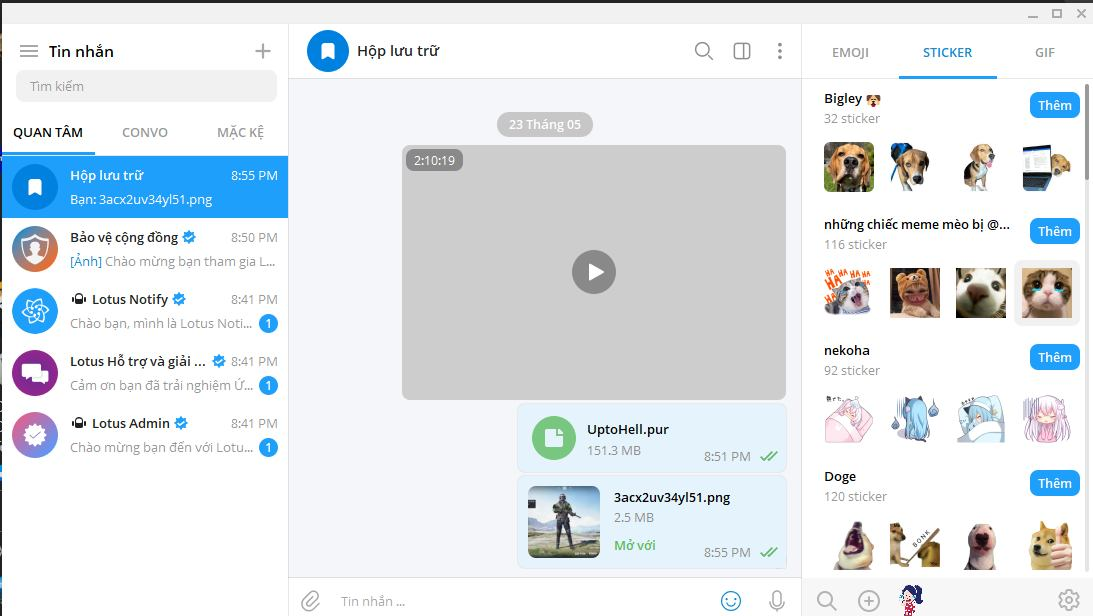Add the những chiếc meme mèo sticker pack
The width and height of the screenshot is (1093, 616).
(x=1055, y=231)
